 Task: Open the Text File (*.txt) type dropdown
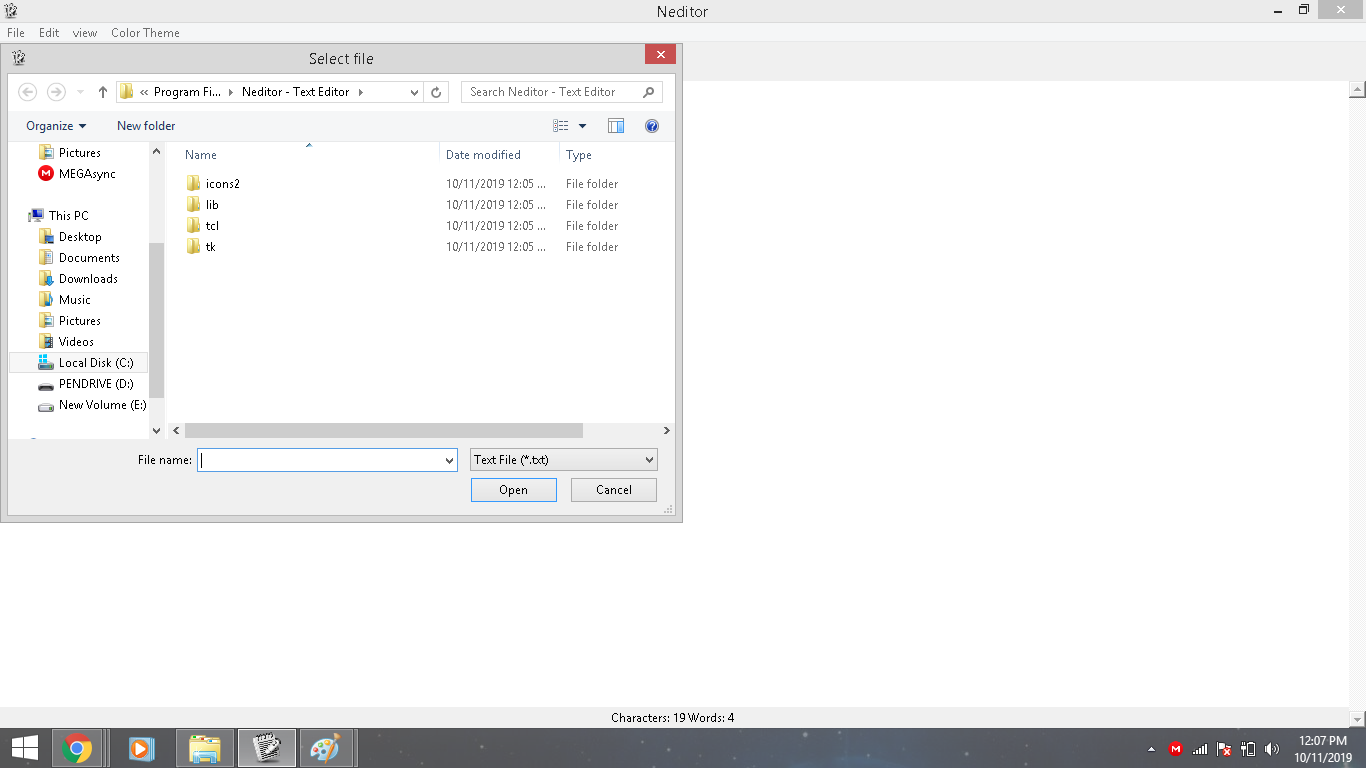pyautogui.click(x=564, y=460)
